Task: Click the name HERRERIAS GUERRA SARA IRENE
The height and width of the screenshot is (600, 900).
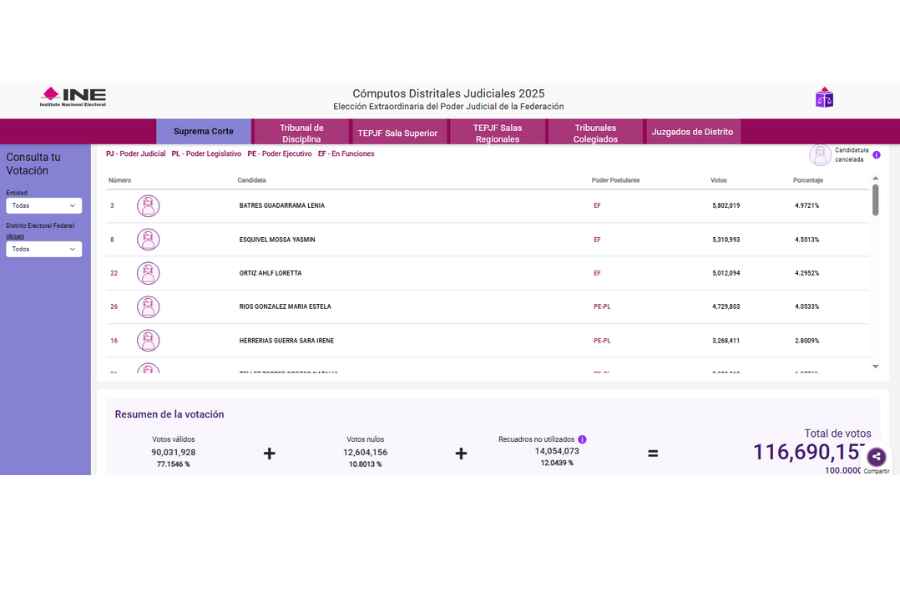Action: 286,340
